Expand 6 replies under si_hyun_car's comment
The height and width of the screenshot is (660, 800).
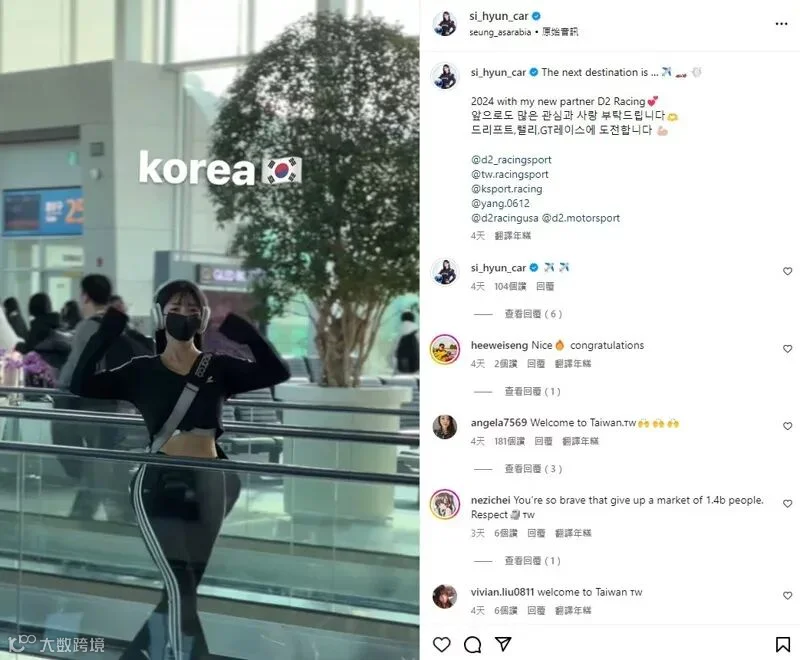coord(533,314)
